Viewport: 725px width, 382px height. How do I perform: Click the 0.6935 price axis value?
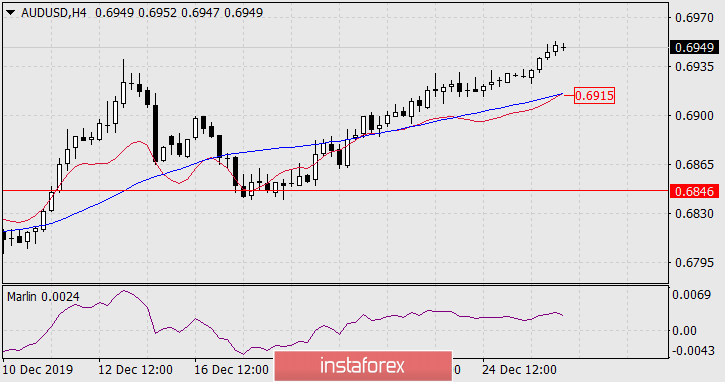(x=694, y=67)
